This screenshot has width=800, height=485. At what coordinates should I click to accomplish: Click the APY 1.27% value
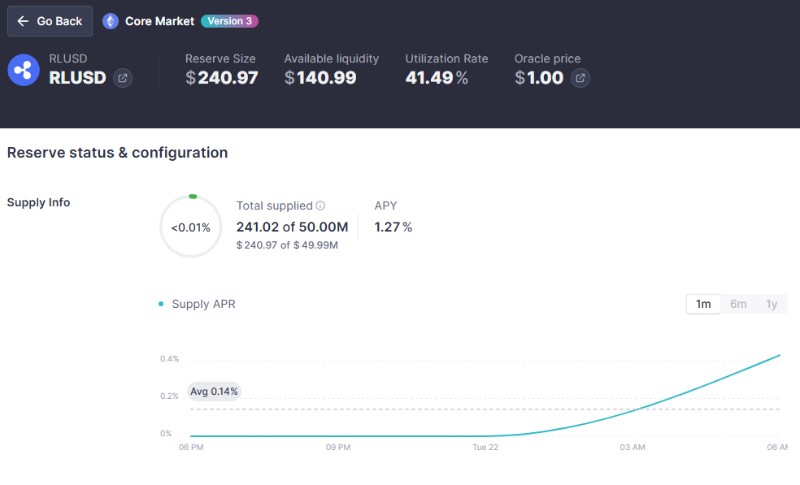(x=393, y=227)
